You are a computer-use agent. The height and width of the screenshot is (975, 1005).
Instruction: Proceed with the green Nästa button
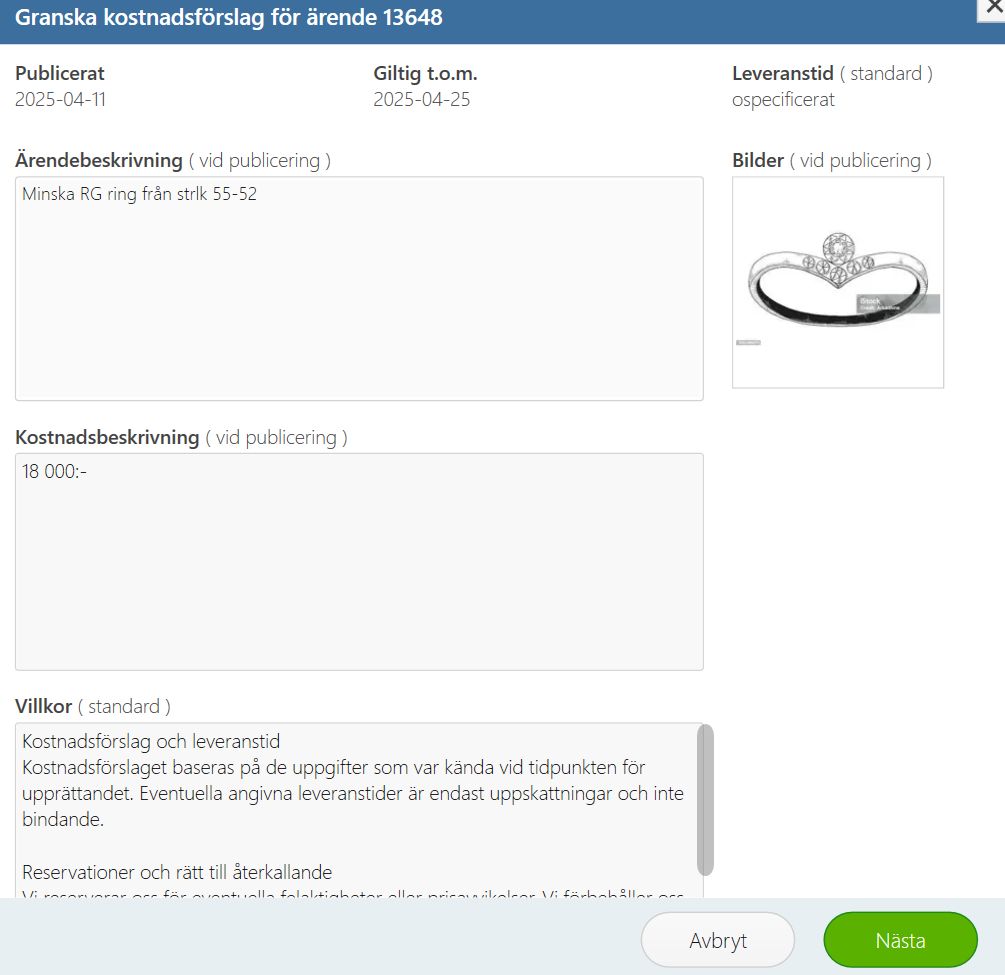tap(901, 940)
